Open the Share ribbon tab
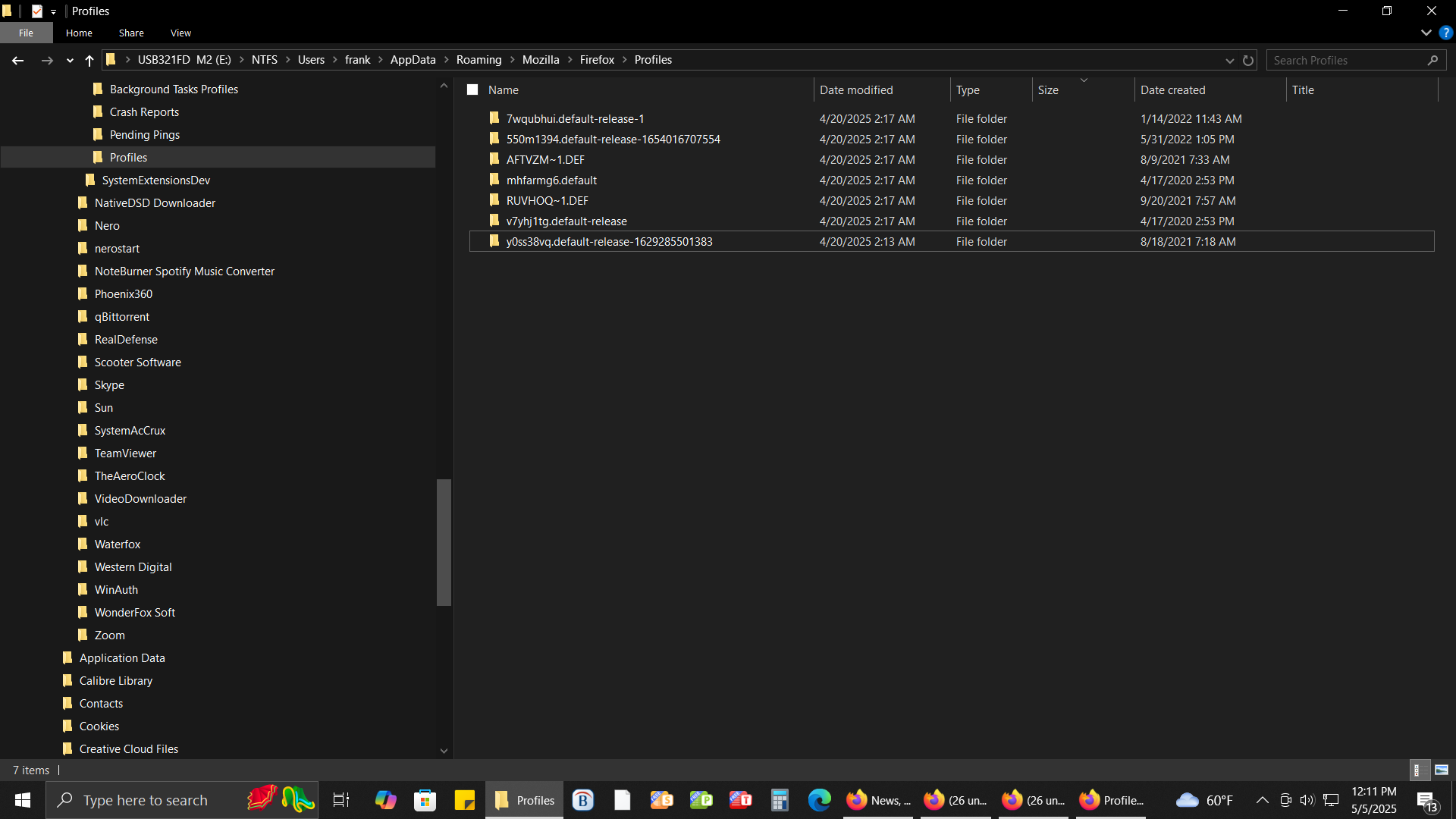Screen dimensions: 1456x819 tap(131, 33)
